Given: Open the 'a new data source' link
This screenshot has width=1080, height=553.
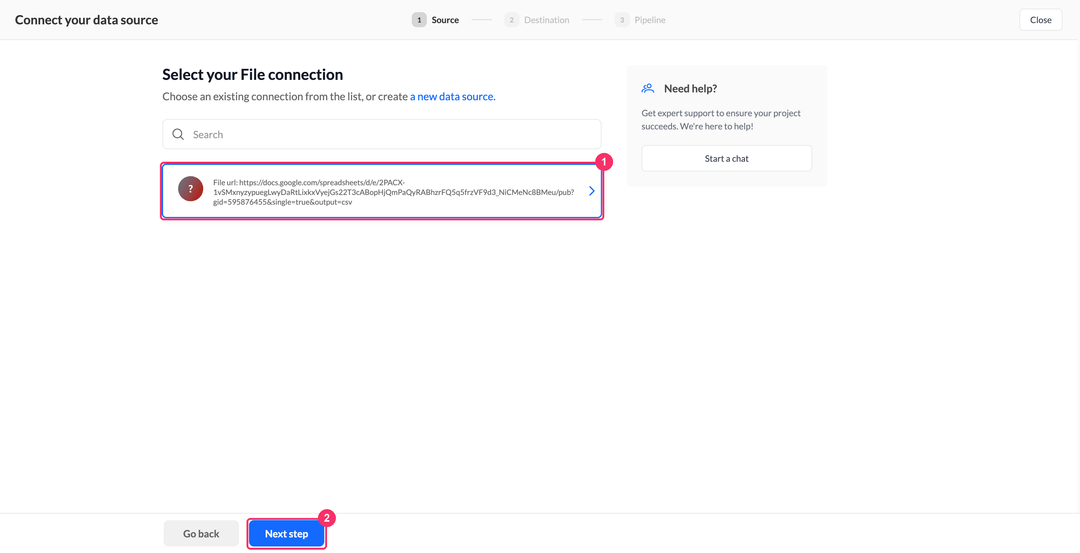Looking at the screenshot, I should (x=453, y=96).
